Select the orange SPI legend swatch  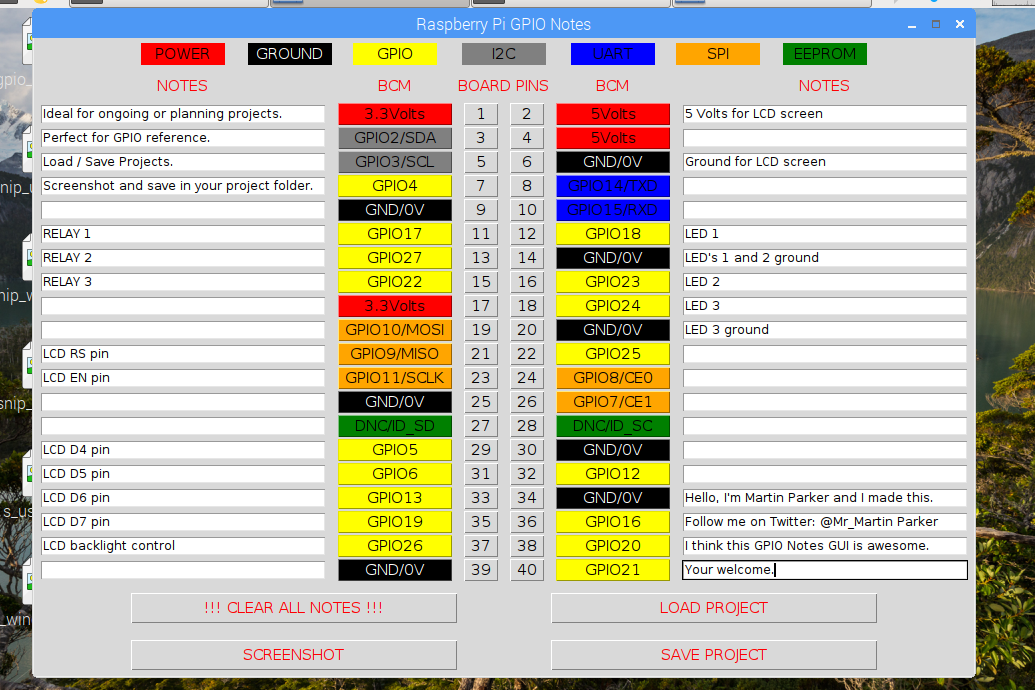(718, 54)
